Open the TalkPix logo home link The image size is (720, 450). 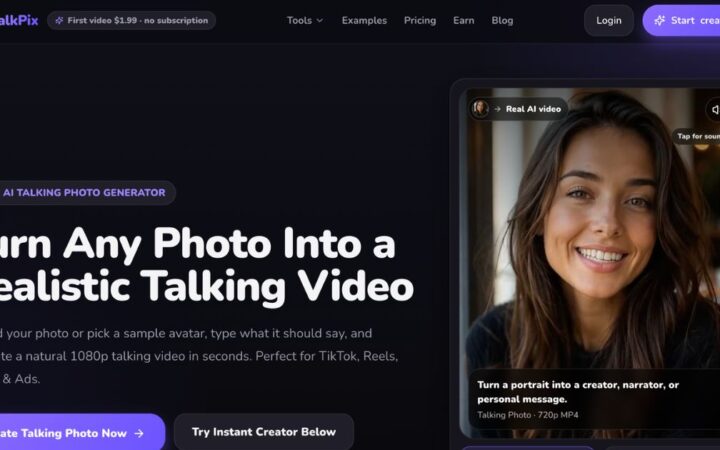coord(18,20)
